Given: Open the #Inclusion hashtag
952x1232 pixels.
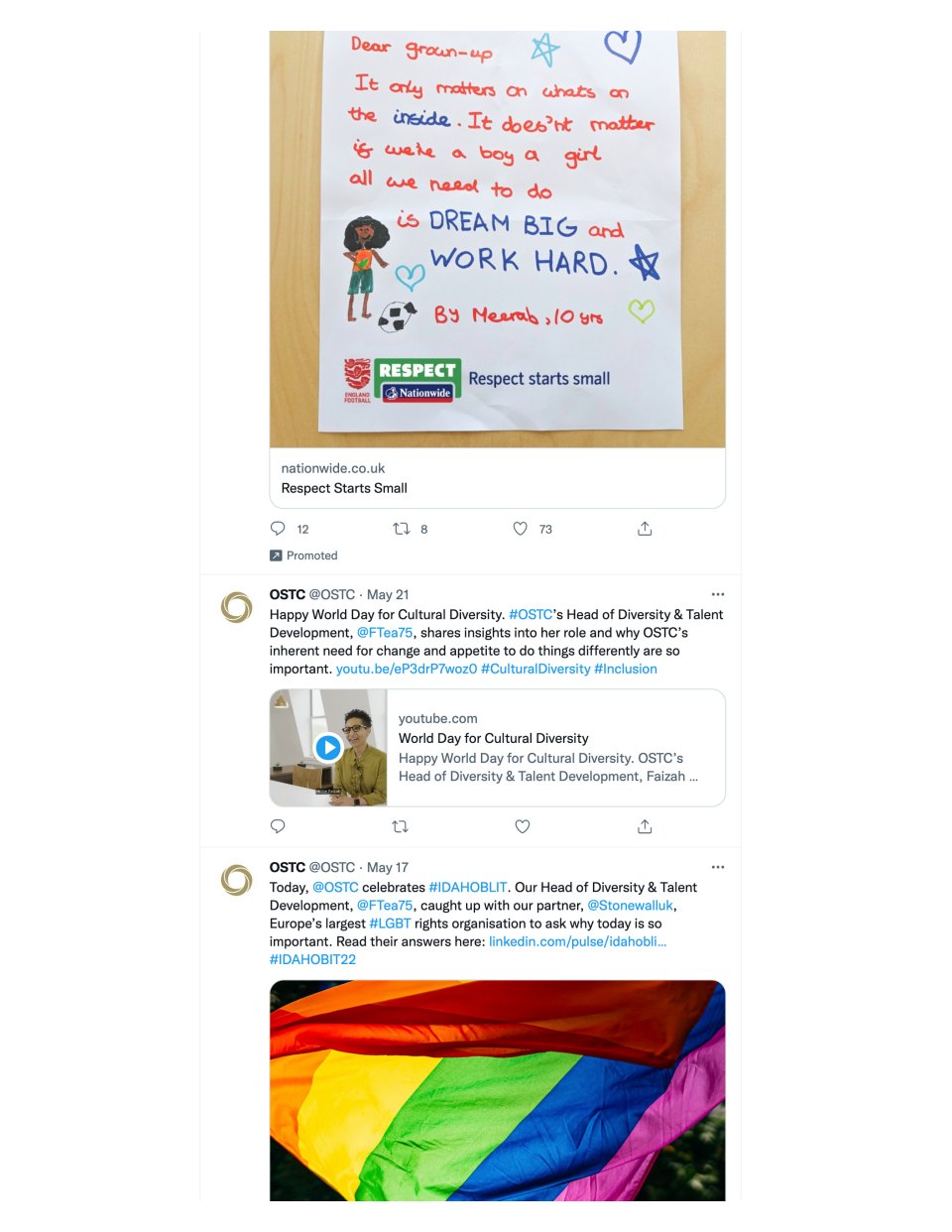Looking at the screenshot, I should (626, 670).
